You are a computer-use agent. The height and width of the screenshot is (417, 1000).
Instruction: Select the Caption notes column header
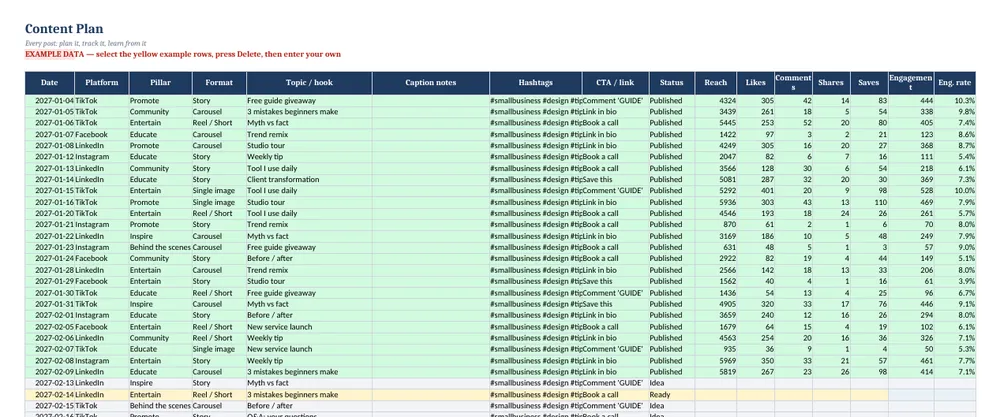430,83
